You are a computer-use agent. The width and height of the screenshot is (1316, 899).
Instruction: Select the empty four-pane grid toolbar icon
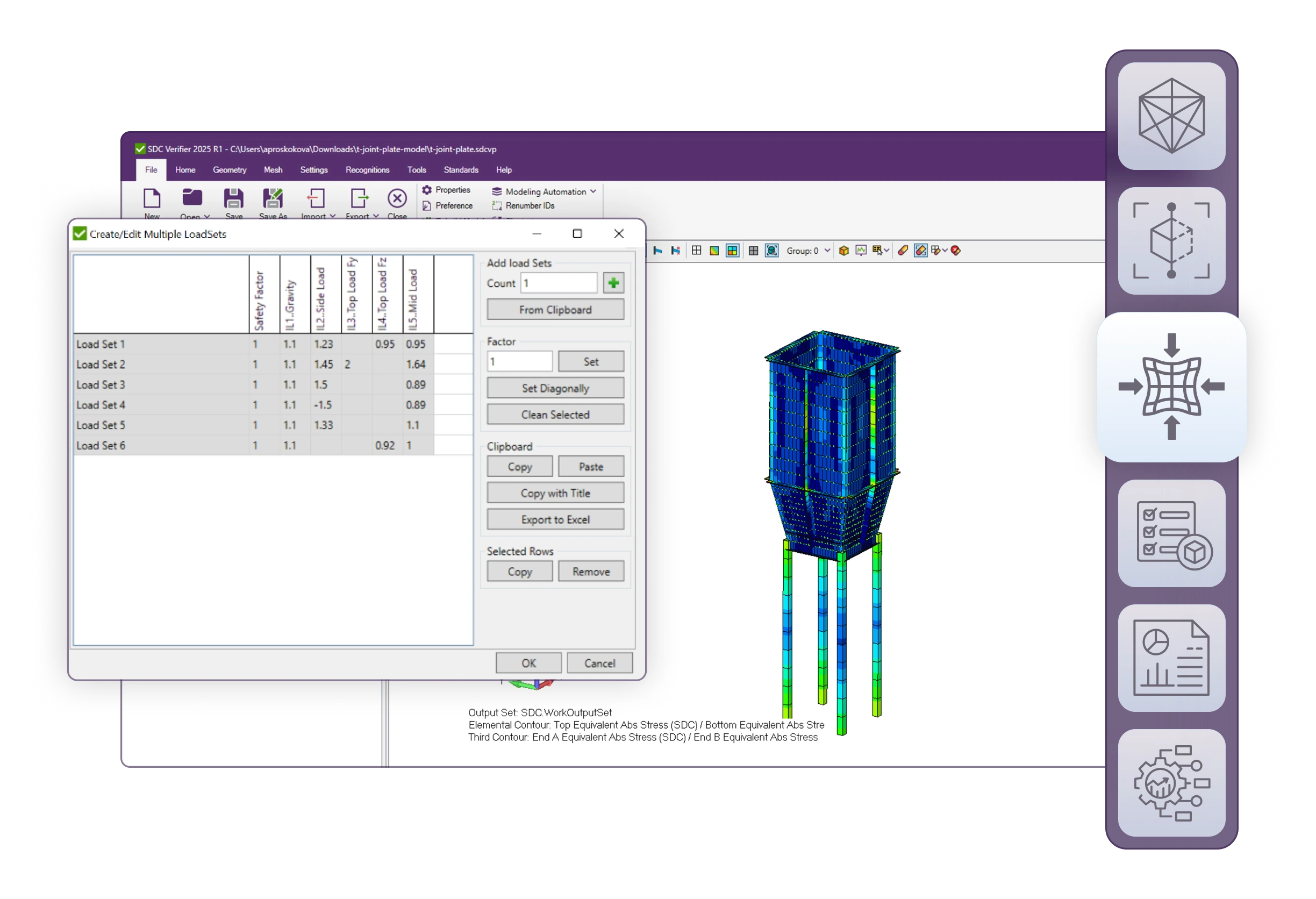click(697, 251)
